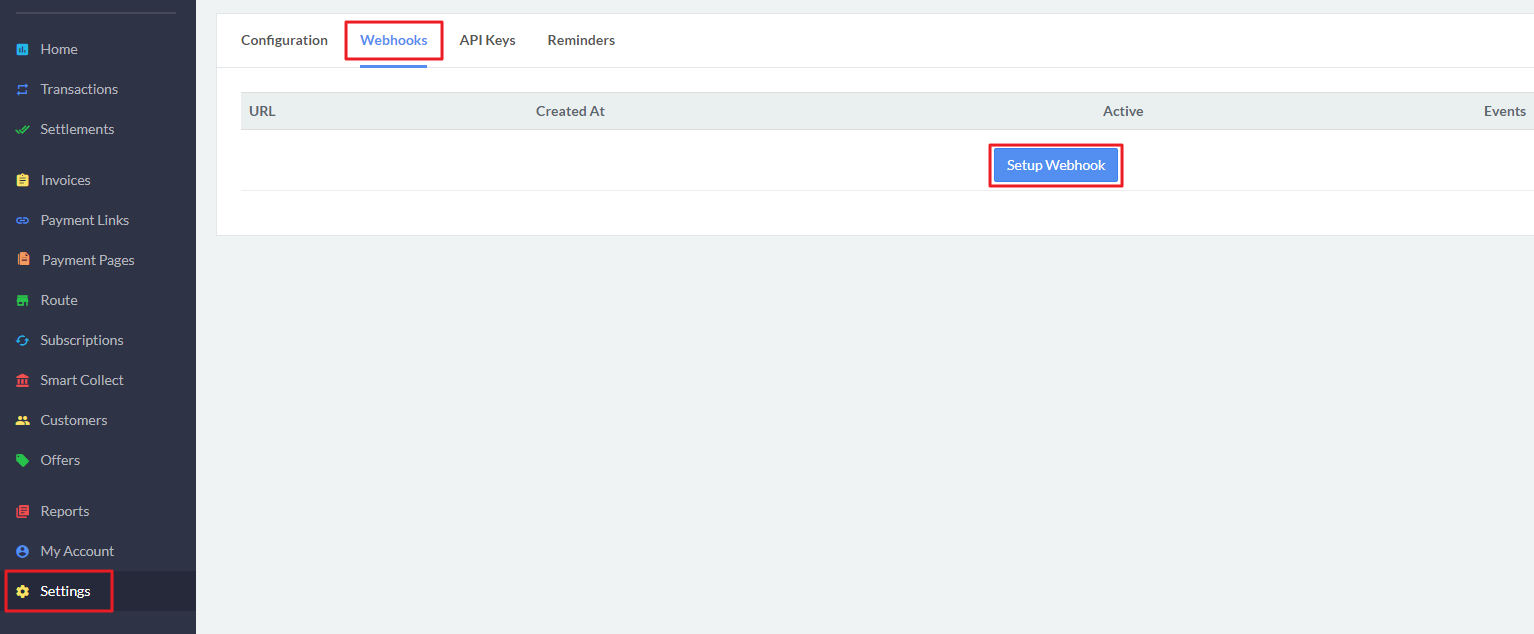Image resolution: width=1534 pixels, height=634 pixels.
Task: Click the Subscriptions refresh icon
Action: (23, 340)
